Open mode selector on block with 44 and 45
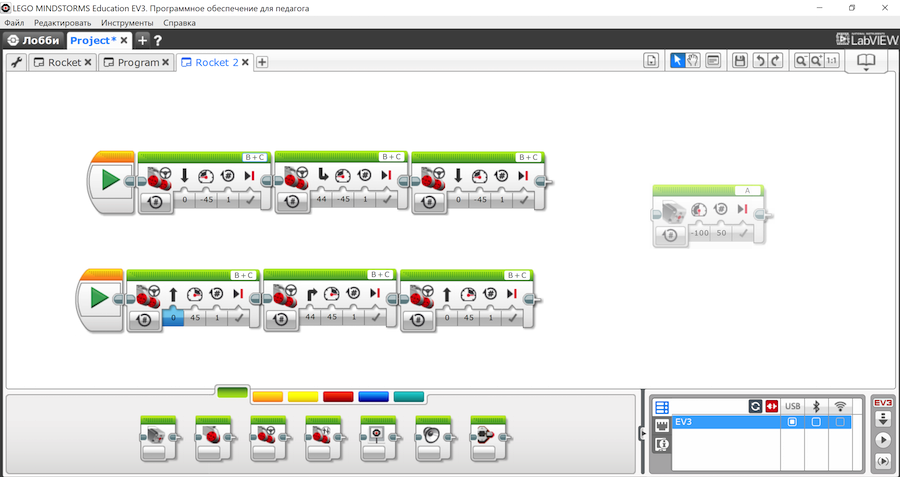 pyautogui.click(x=281, y=319)
